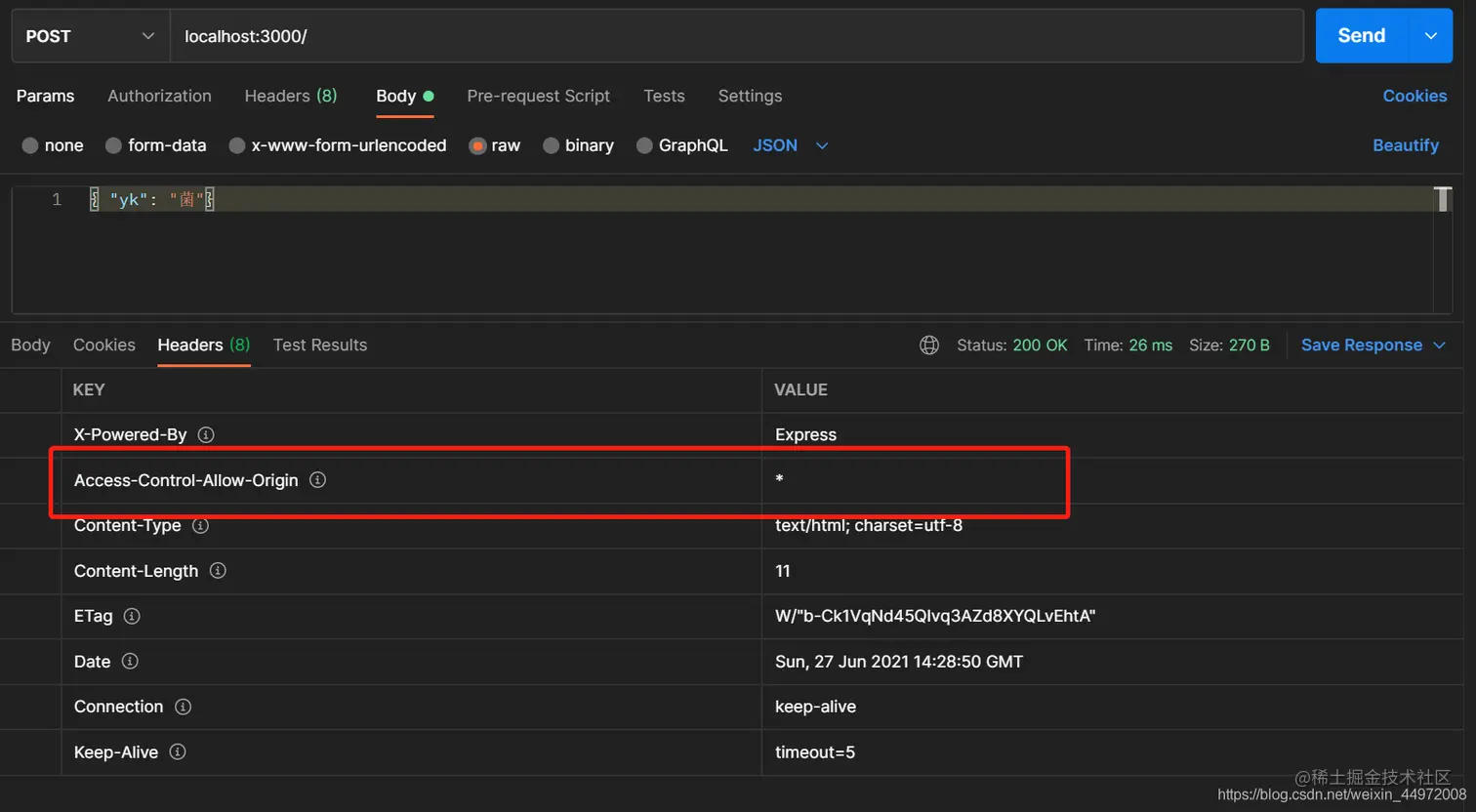This screenshot has height=812, width=1476.
Task: Click the 200 OK status text
Action: coord(1040,345)
